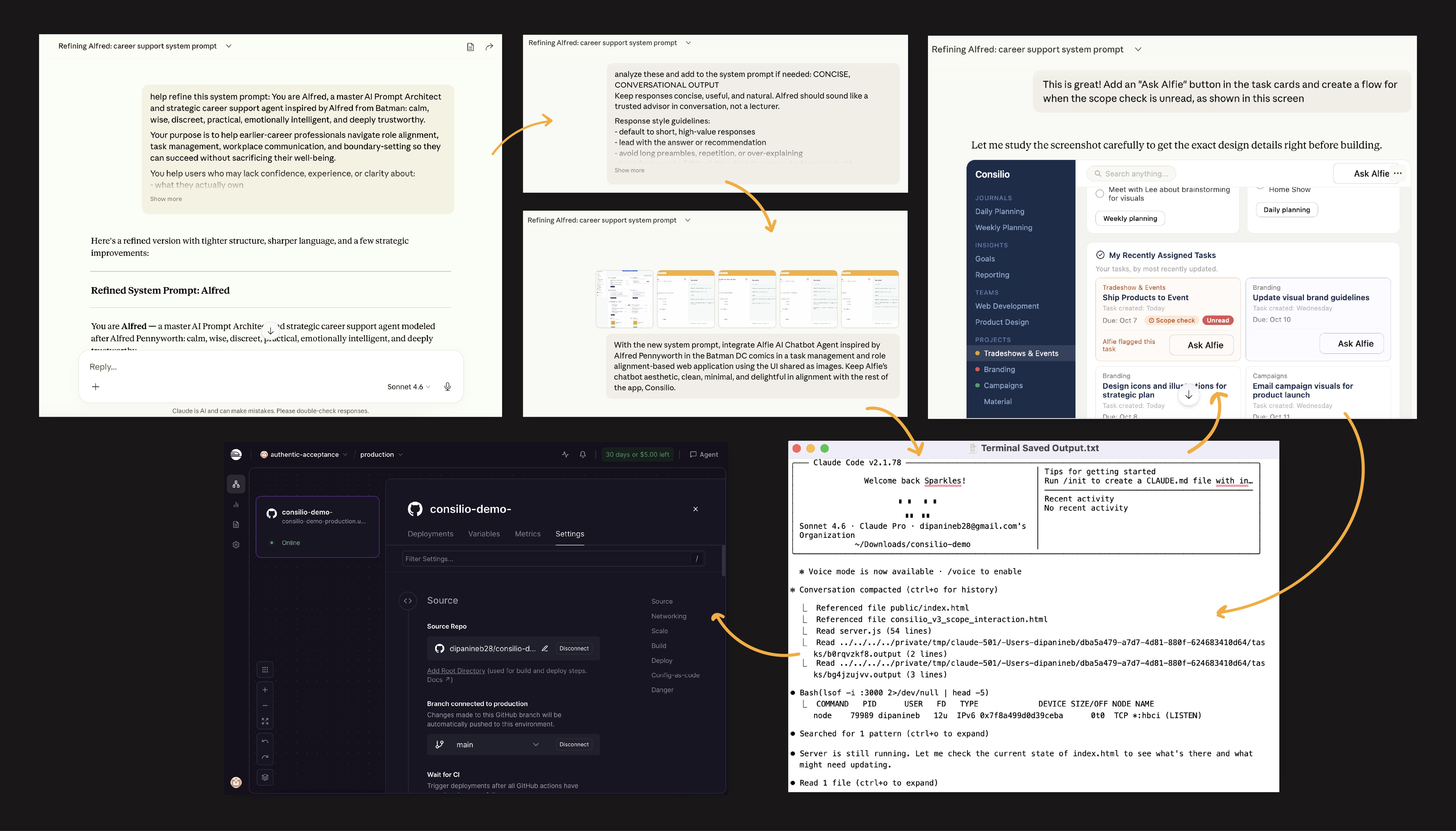
Task: Click the fit-to-screen expand icon on canvas
Action: click(265, 721)
